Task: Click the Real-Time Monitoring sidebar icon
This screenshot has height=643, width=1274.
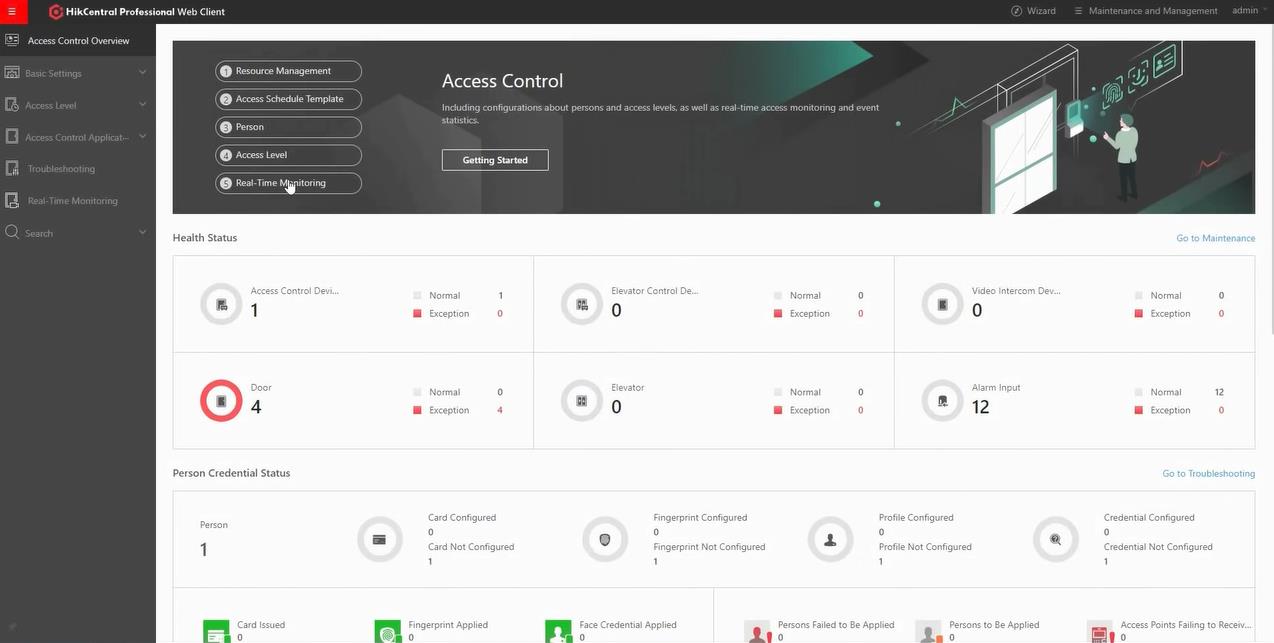Action: click(12, 200)
